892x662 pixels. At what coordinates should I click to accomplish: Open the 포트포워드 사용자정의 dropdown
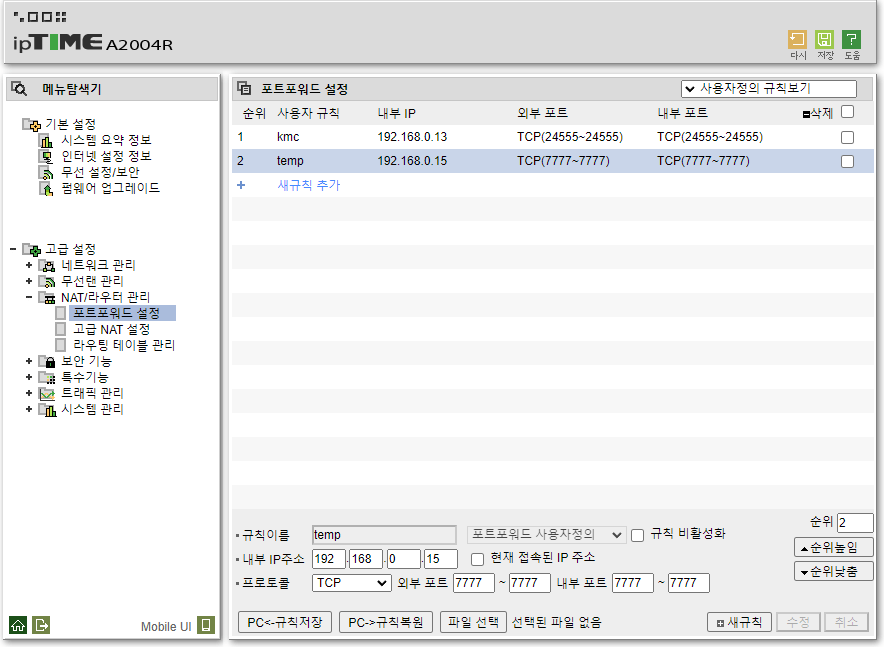[546, 535]
